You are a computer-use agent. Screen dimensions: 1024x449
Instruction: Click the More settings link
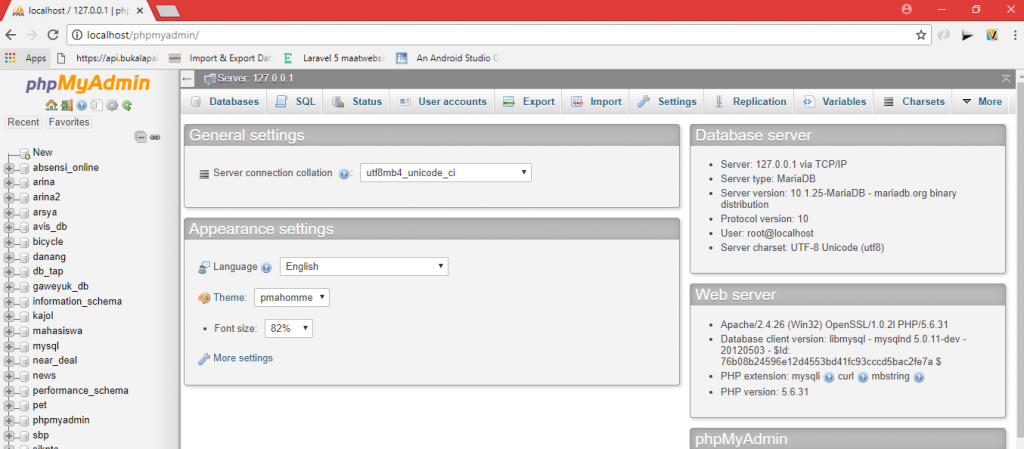tap(242, 358)
